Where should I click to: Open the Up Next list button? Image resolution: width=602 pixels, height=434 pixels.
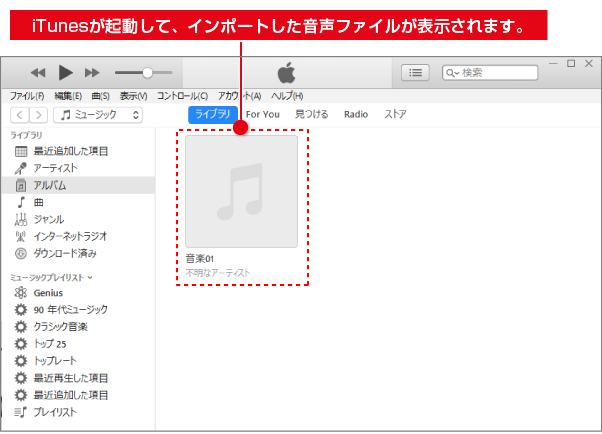[x=415, y=73]
